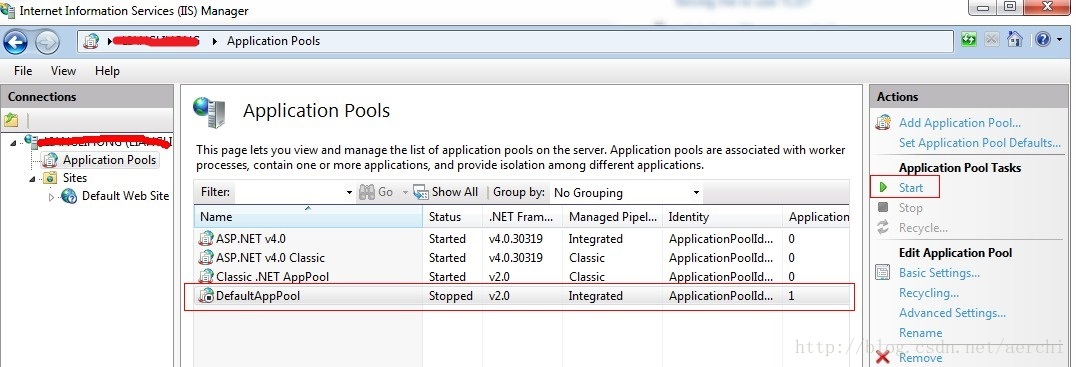Viewport: 1076px width, 367px height.
Task: Go to Home via the house icon
Action: (x=1015, y=39)
